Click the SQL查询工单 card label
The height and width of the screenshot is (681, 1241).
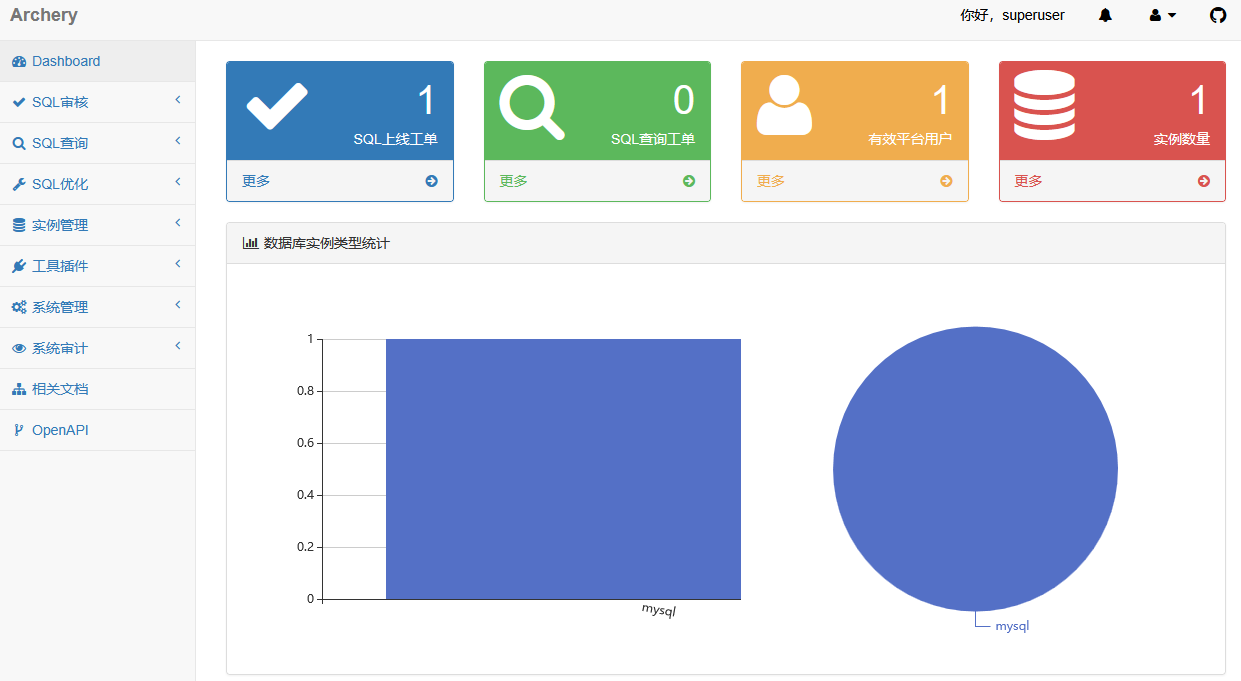tap(653, 139)
